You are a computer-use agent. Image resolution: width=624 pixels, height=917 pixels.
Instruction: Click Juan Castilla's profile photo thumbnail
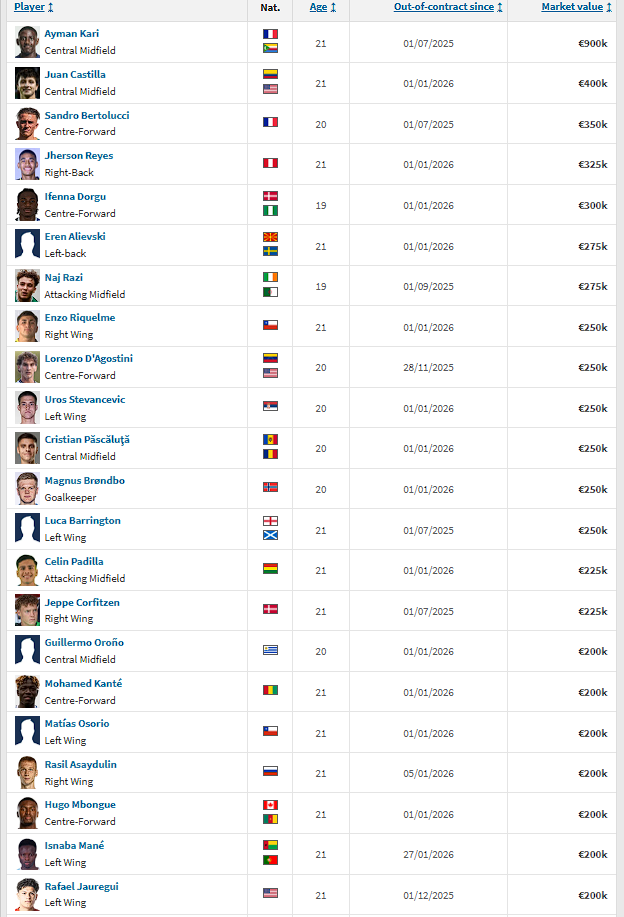point(27,83)
